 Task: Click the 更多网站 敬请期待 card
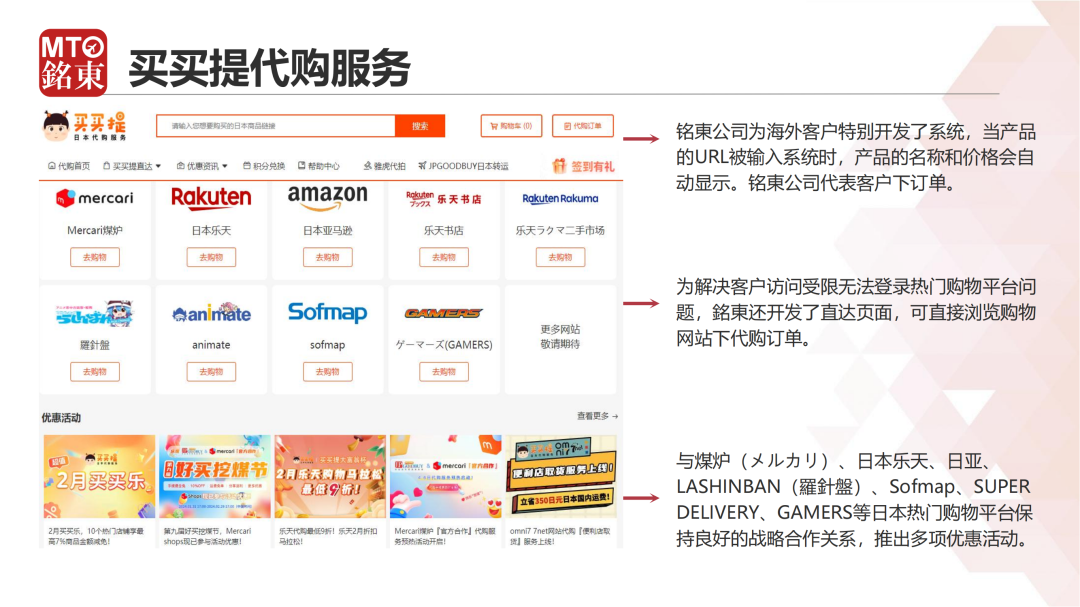tap(560, 339)
